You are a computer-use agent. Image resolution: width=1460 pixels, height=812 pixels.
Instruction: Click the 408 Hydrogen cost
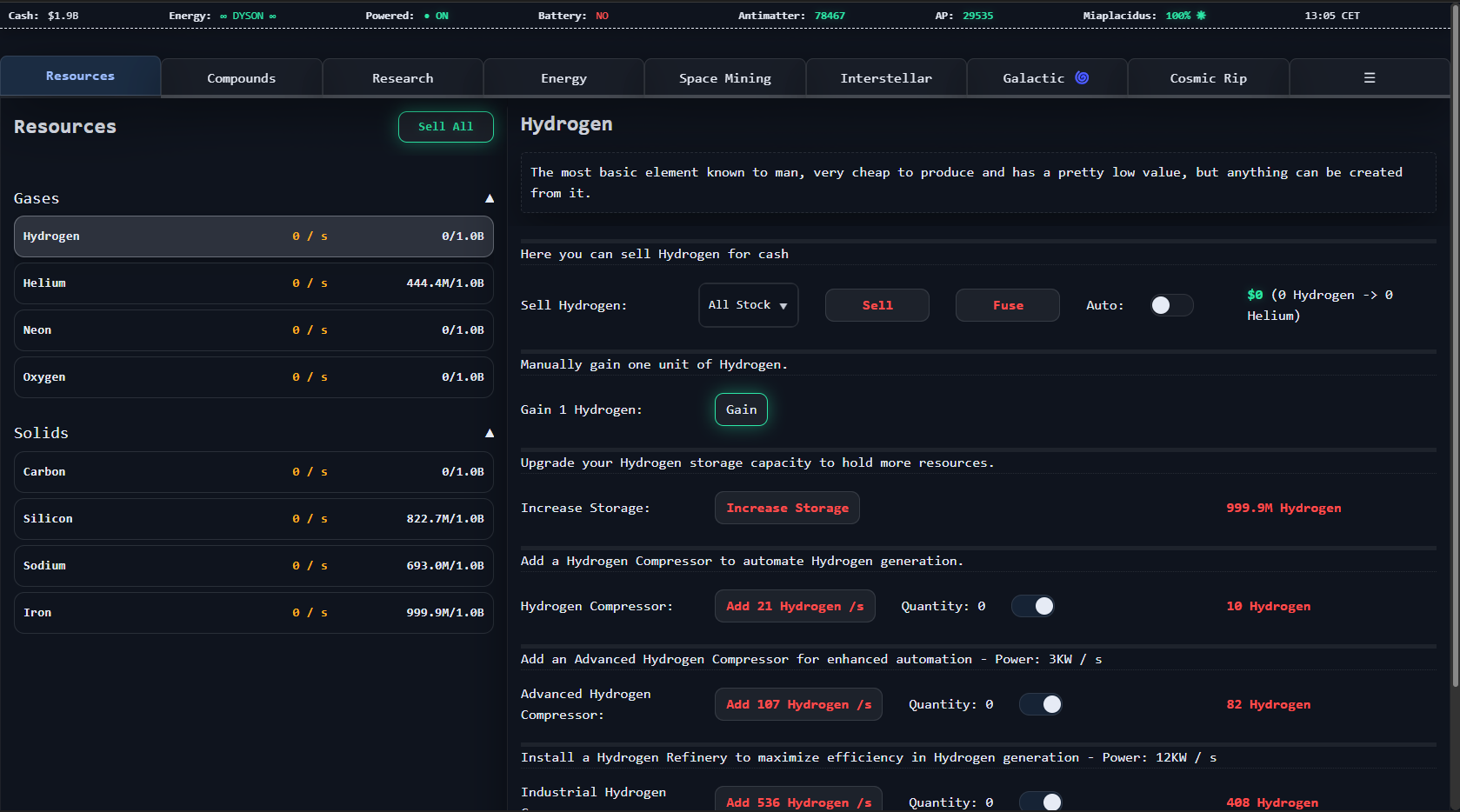click(x=1272, y=802)
